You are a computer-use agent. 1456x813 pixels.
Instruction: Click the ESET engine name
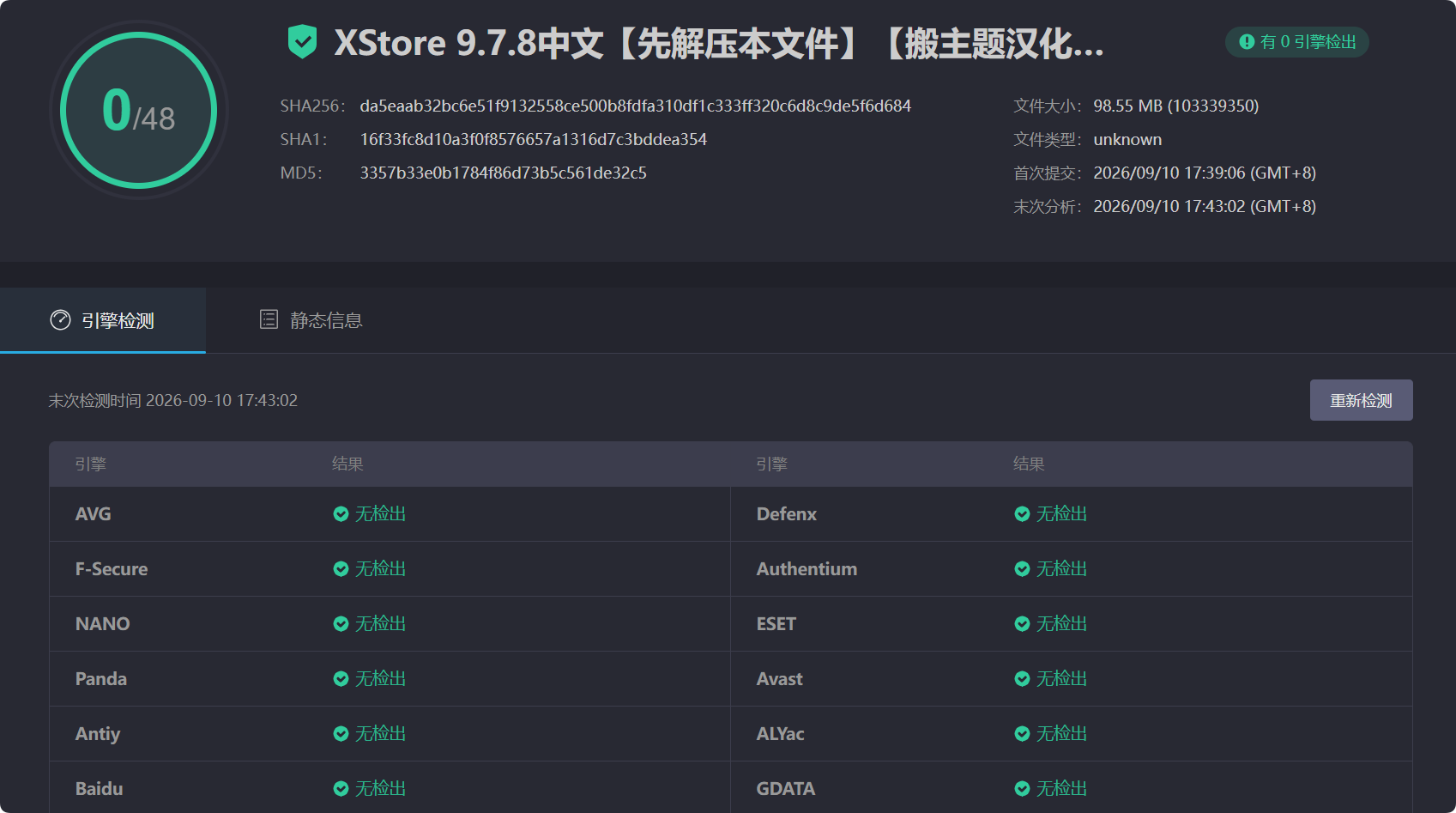tap(776, 624)
